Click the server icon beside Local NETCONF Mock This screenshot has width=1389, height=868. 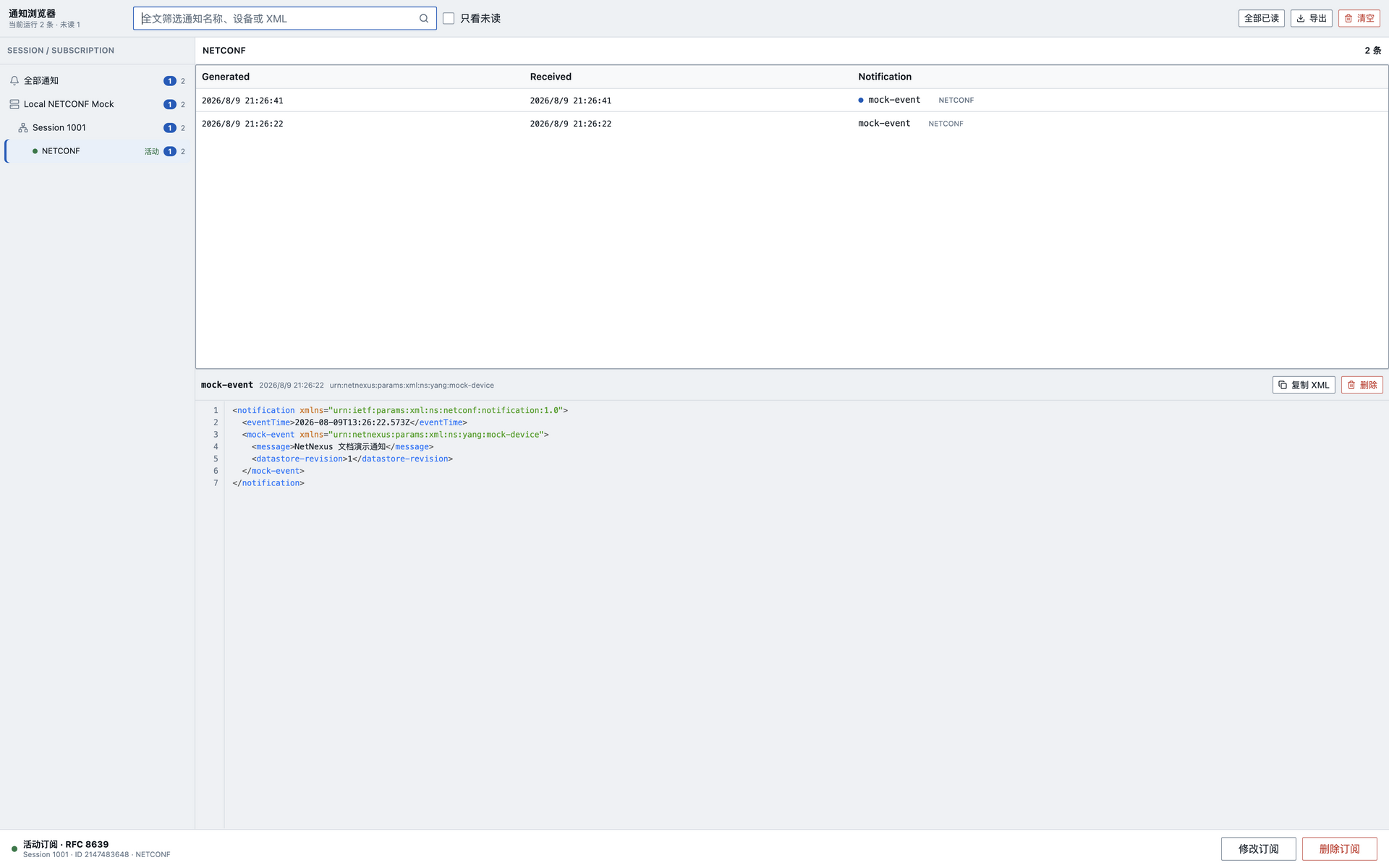tap(14, 104)
